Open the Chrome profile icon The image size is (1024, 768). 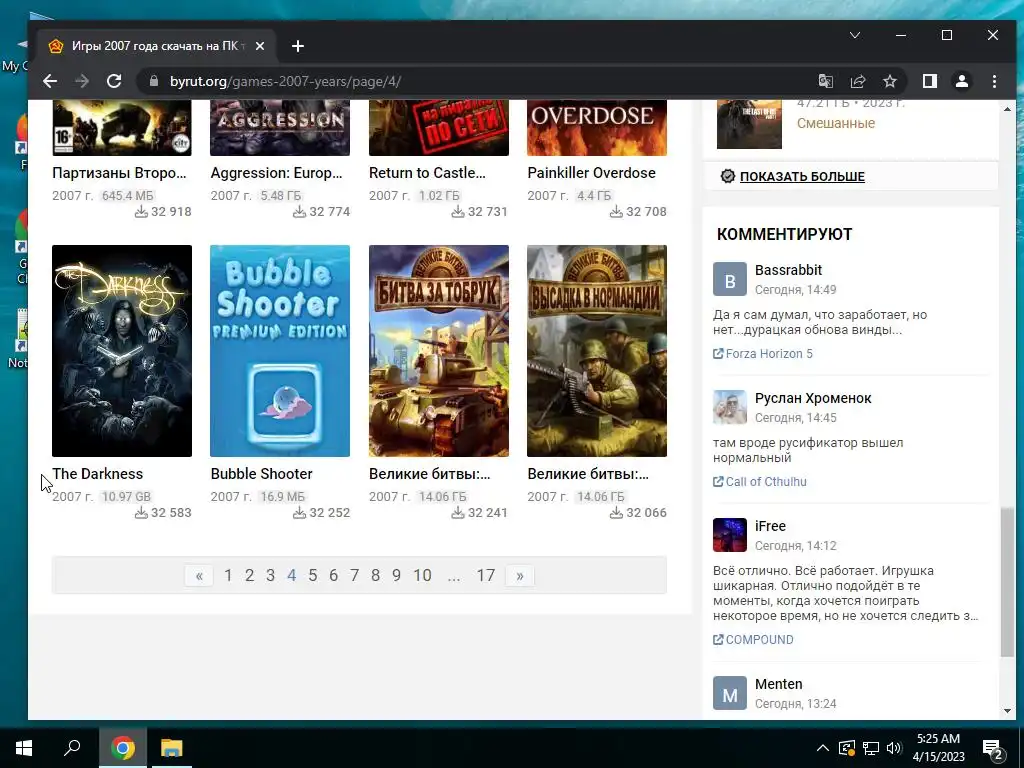962,82
